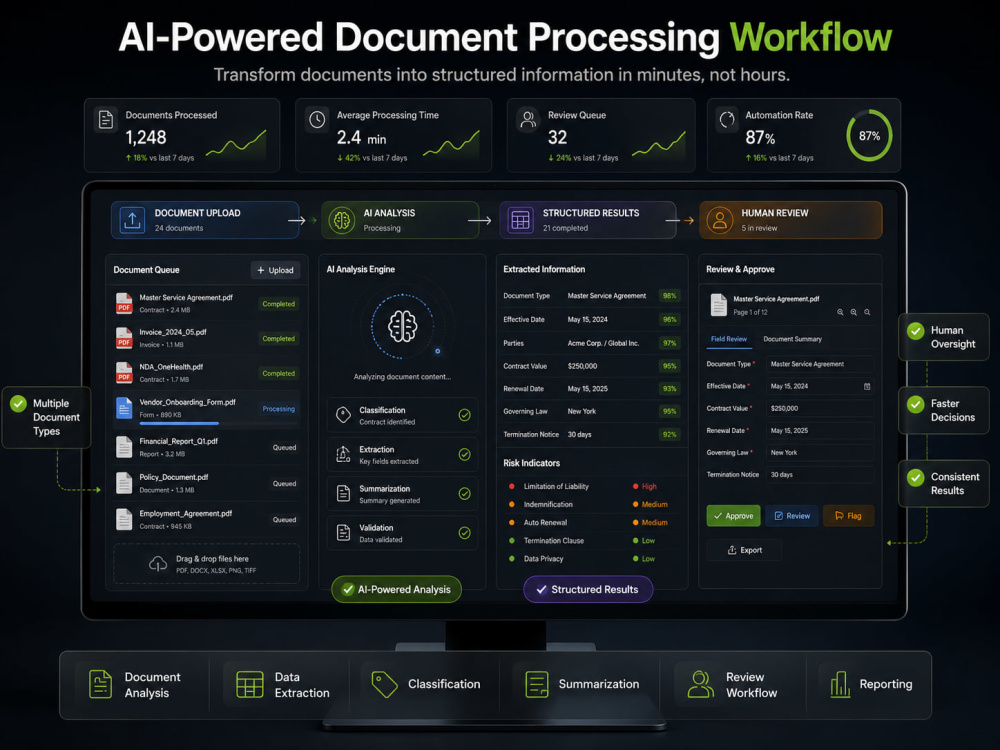1000x750 pixels.
Task: Click PDF icon of Master Service Agreement.pdf
Action: click(x=124, y=304)
